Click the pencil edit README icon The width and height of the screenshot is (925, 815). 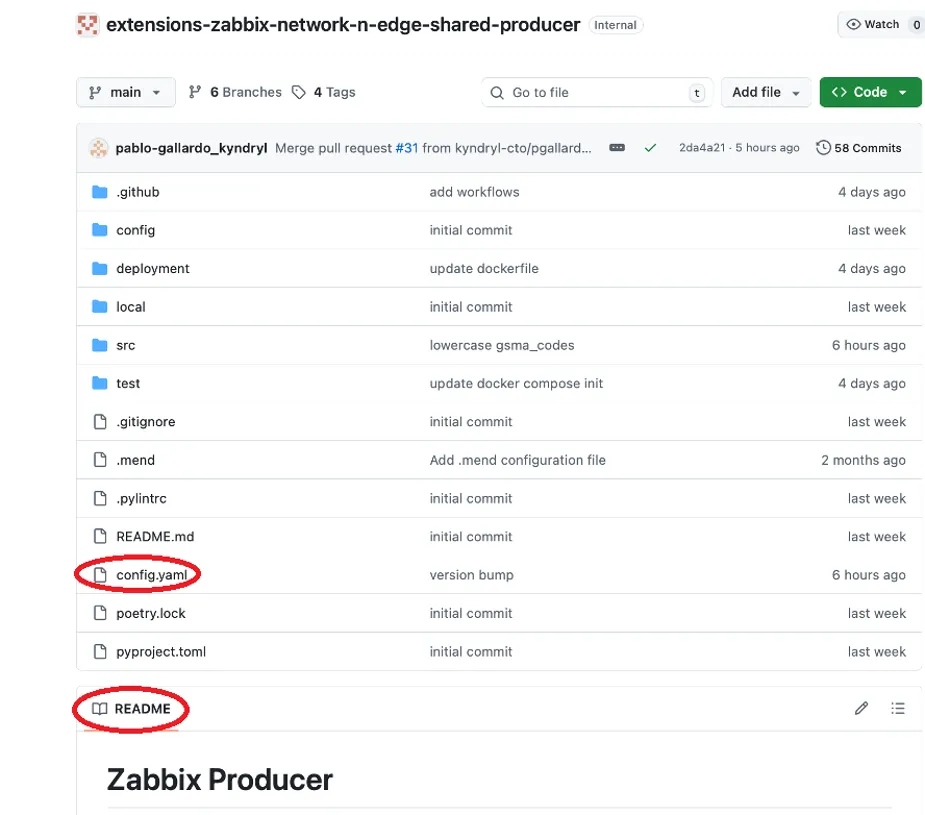click(x=861, y=708)
